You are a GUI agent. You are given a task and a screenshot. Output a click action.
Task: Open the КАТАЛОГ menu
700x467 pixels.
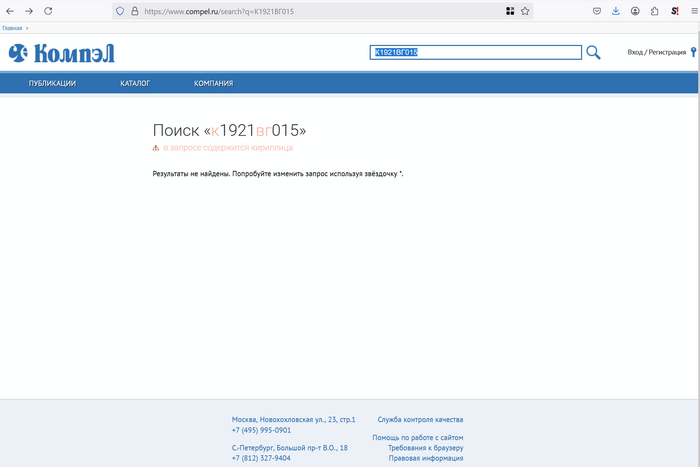(x=135, y=83)
